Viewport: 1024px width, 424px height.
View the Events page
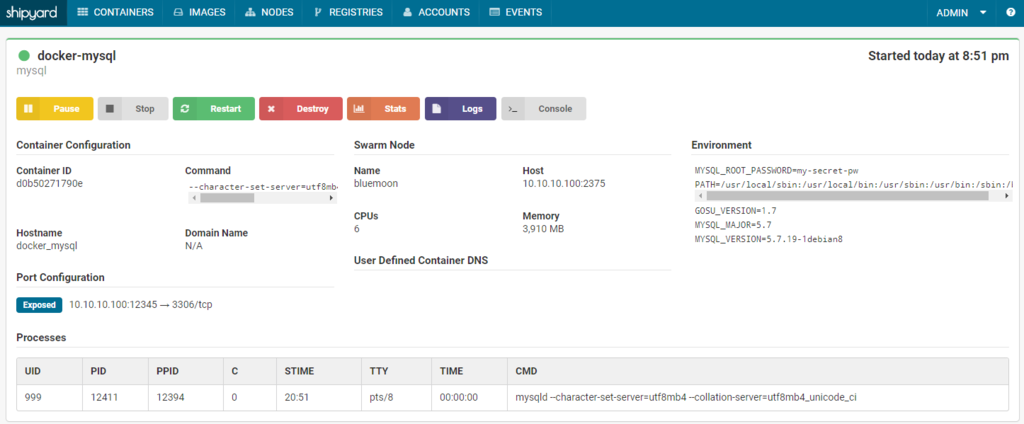[x=515, y=12]
